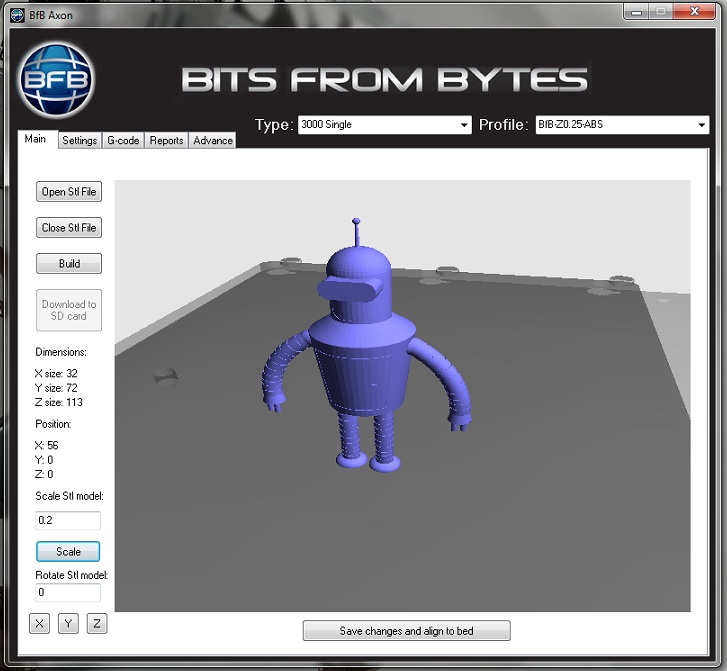This screenshot has height=671, width=727.
Task: Click the BfB Axon title bar icon
Action: click(16, 12)
